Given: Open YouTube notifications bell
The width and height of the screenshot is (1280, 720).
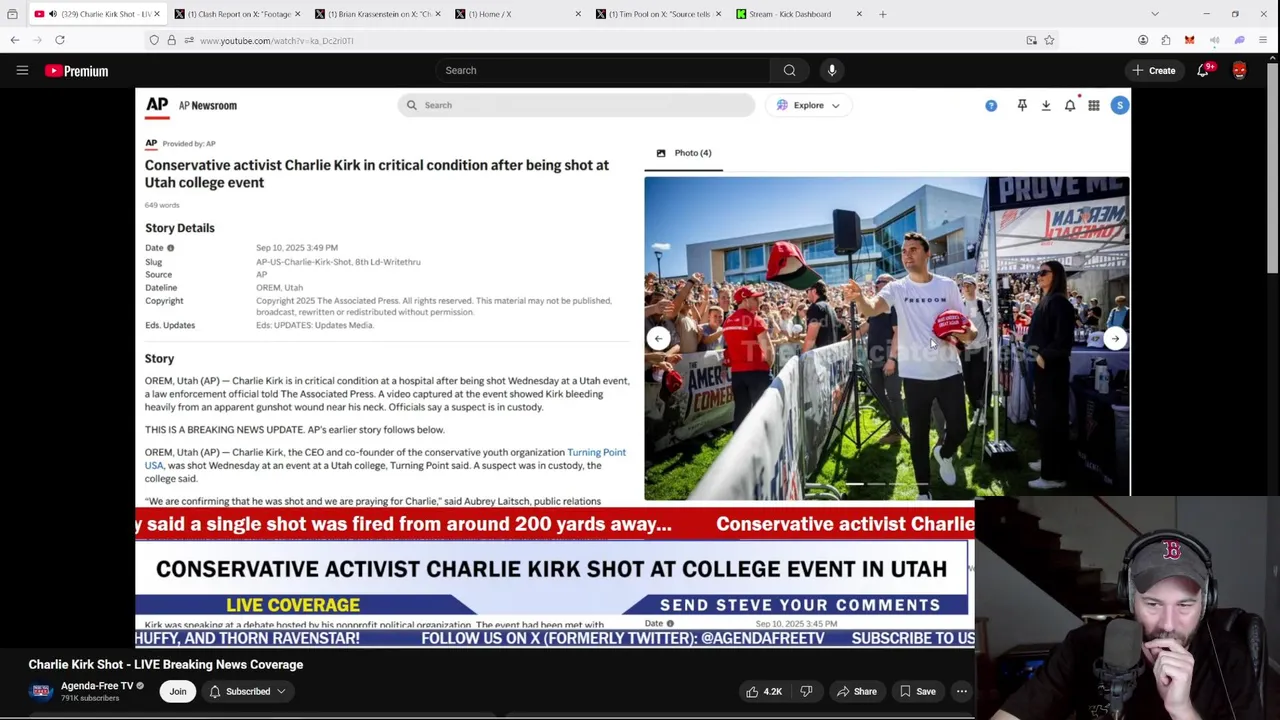Looking at the screenshot, I should [x=1203, y=70].
